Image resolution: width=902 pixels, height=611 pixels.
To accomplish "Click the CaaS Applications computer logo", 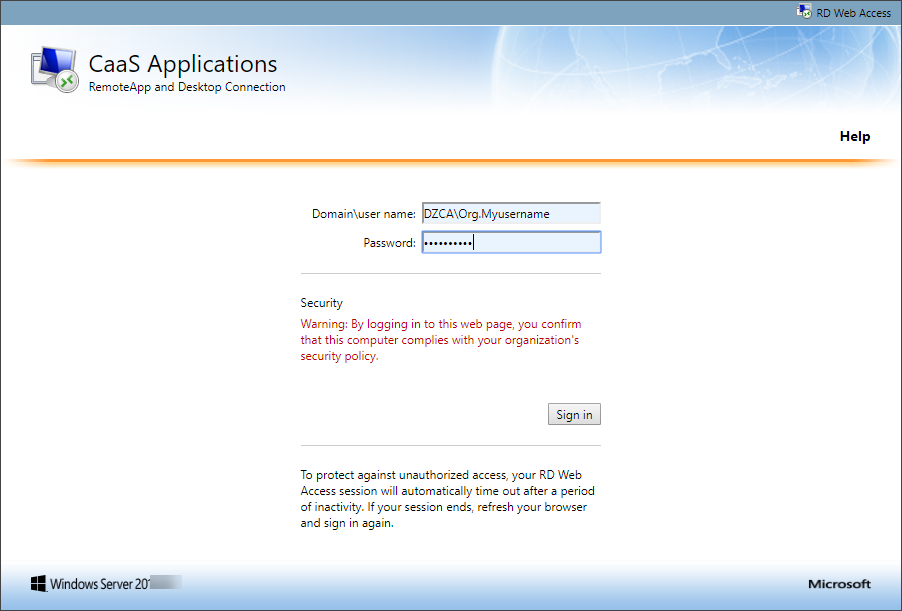I will coord(56,70).
